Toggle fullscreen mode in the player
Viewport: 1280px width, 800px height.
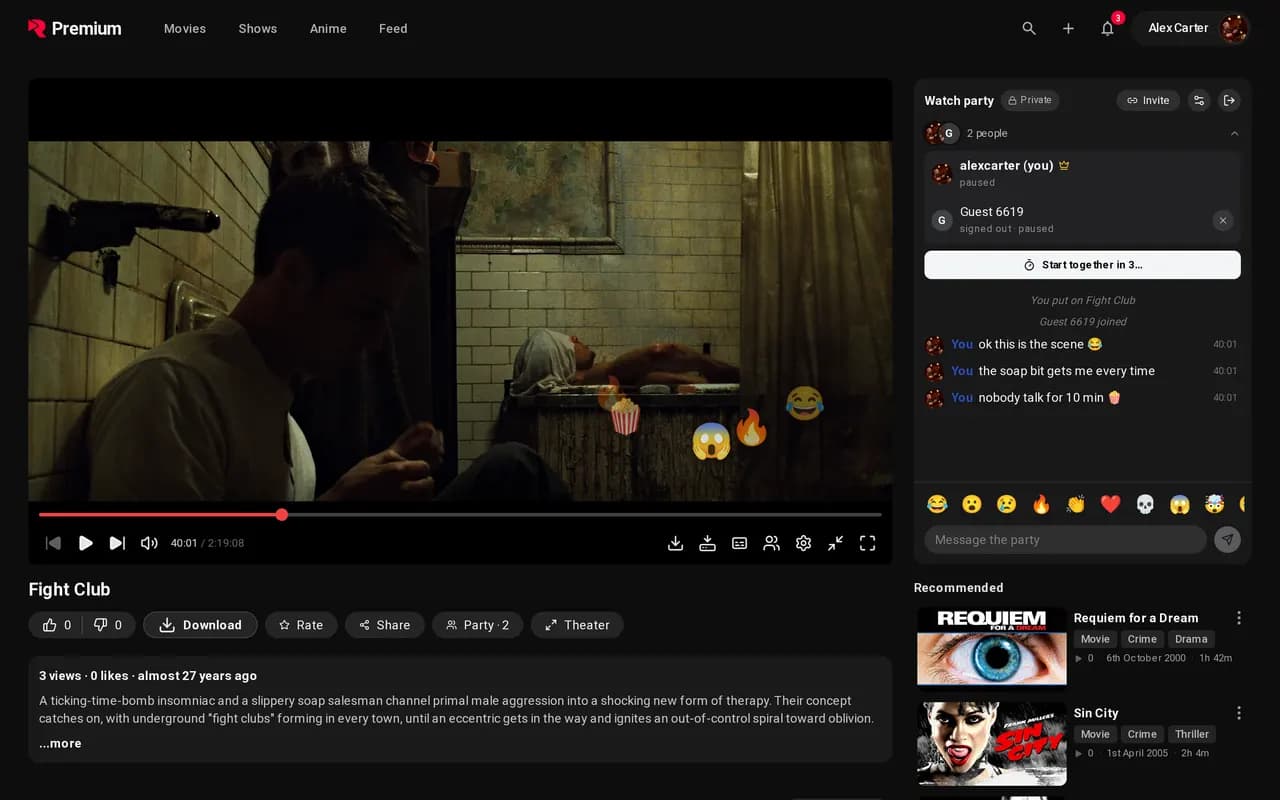coord(868,543)
